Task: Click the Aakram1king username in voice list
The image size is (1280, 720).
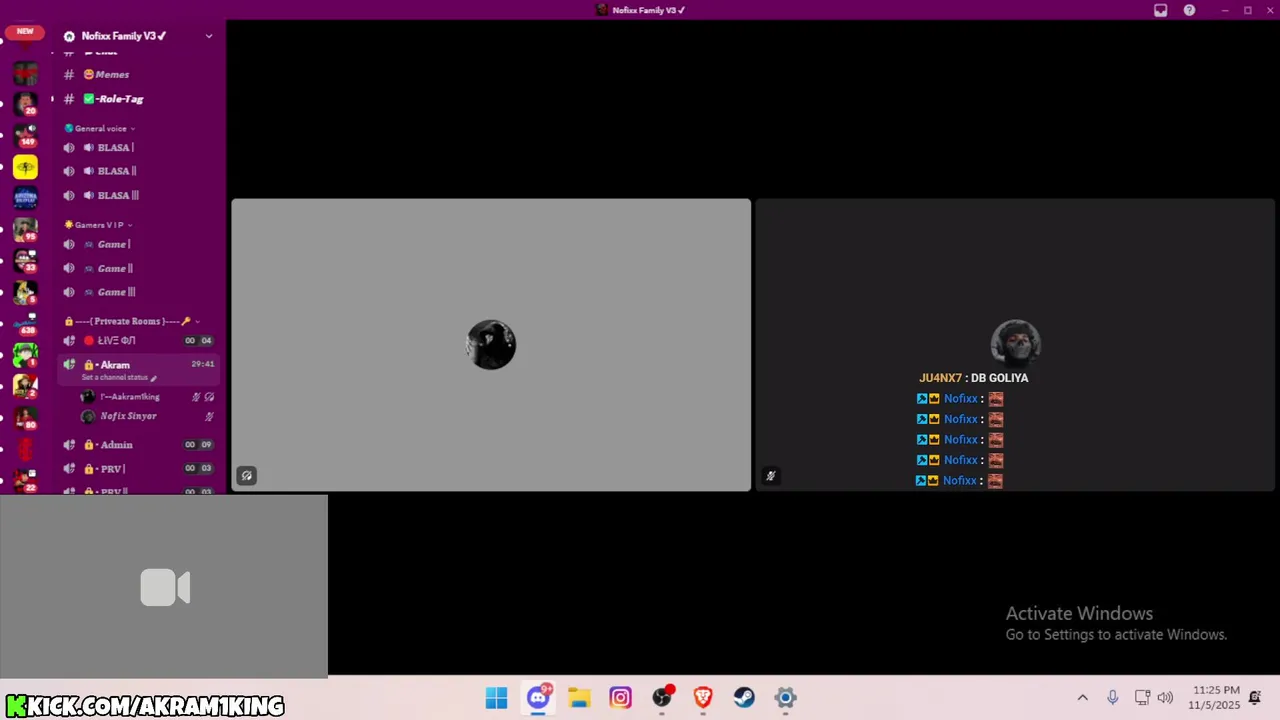Action: pos(130,397)
